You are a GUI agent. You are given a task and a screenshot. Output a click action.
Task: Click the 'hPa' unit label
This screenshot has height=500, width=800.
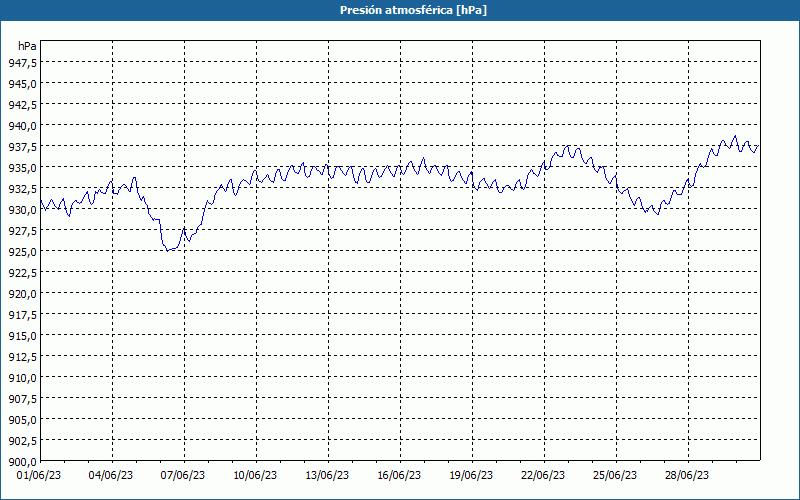coord(27,46)
